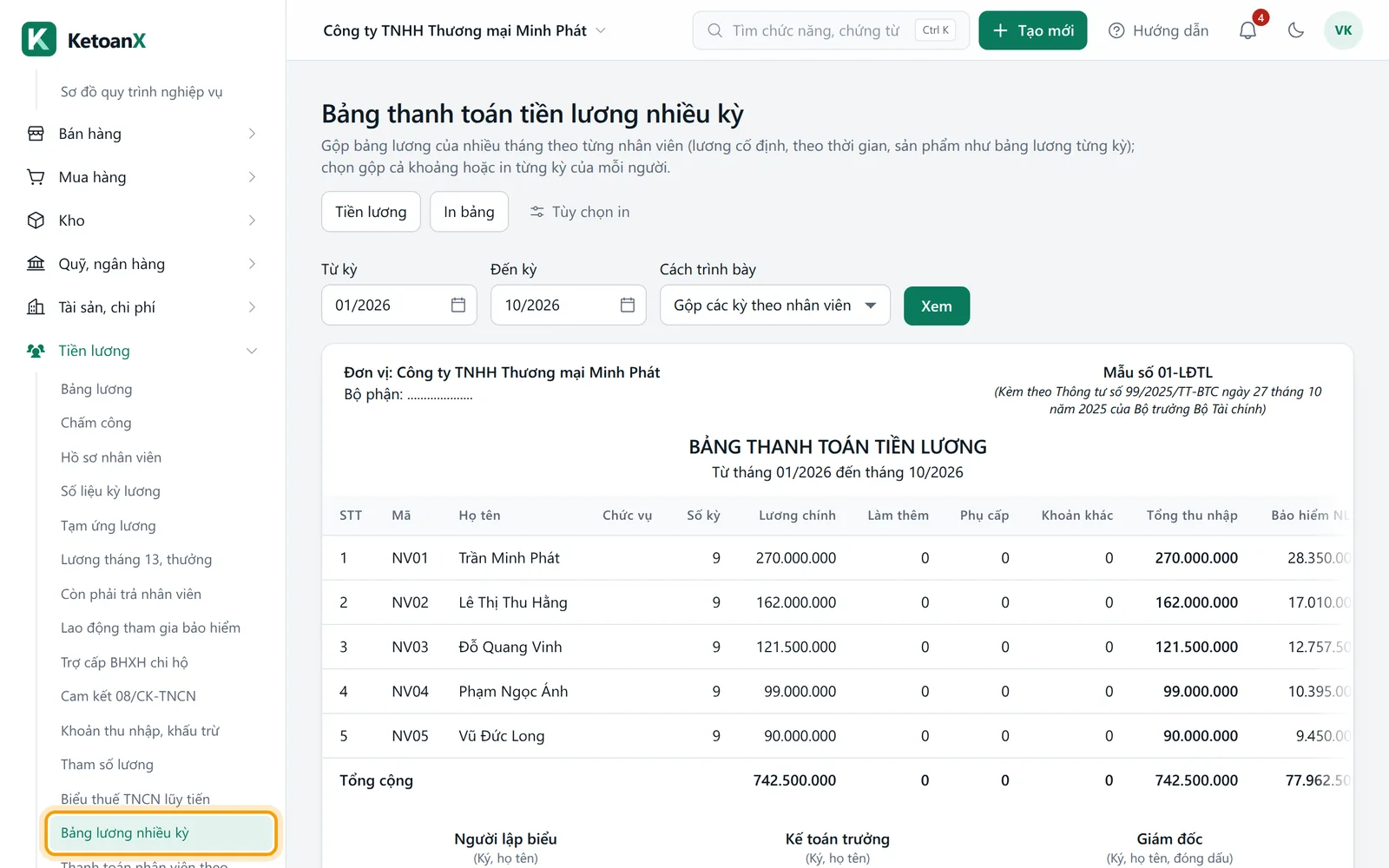
Task: Click the Tiền lương button above filters
Action: (371, 212)
